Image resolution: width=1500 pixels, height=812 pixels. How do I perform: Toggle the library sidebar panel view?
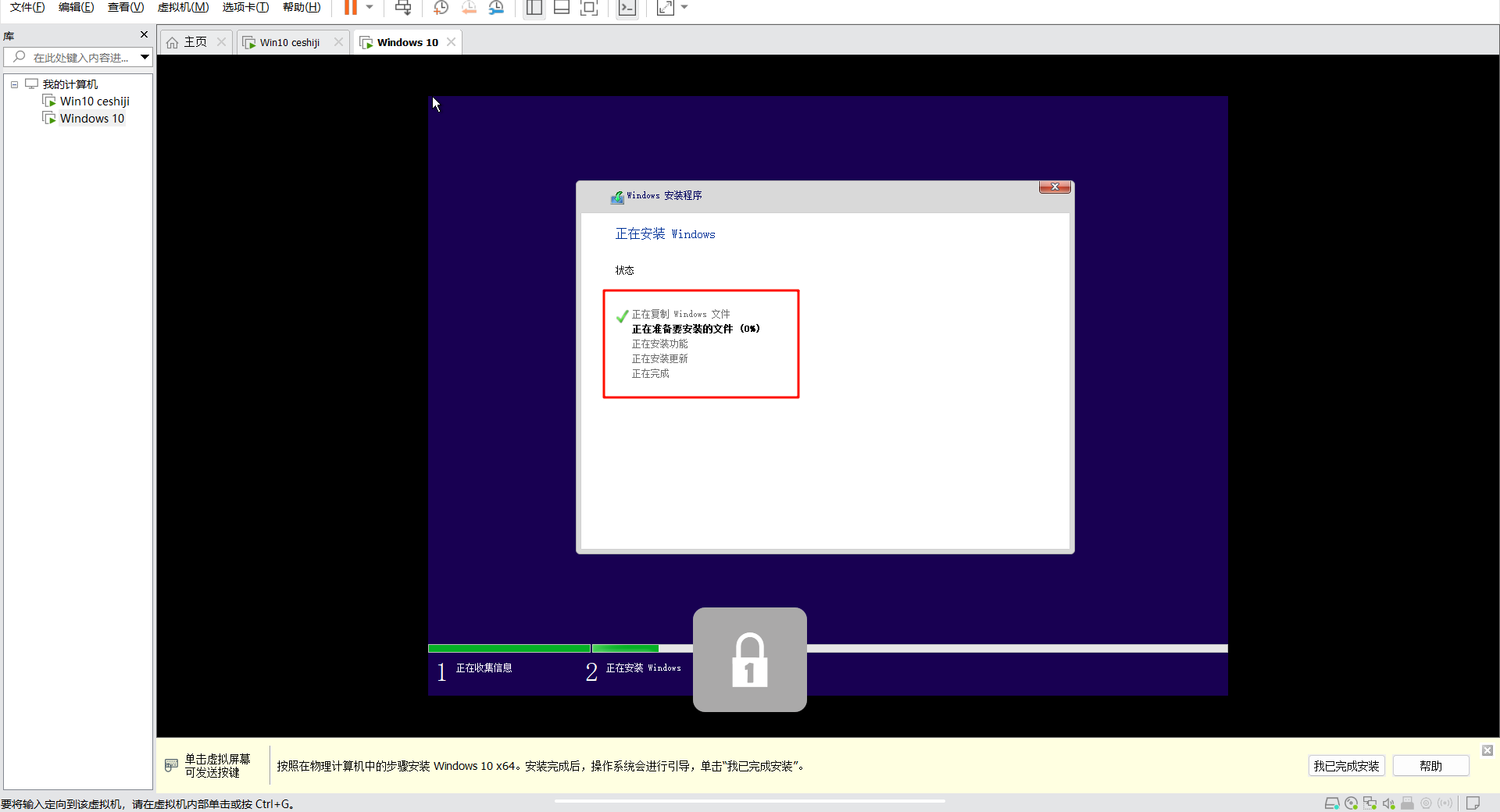click(x=534, y=8)
